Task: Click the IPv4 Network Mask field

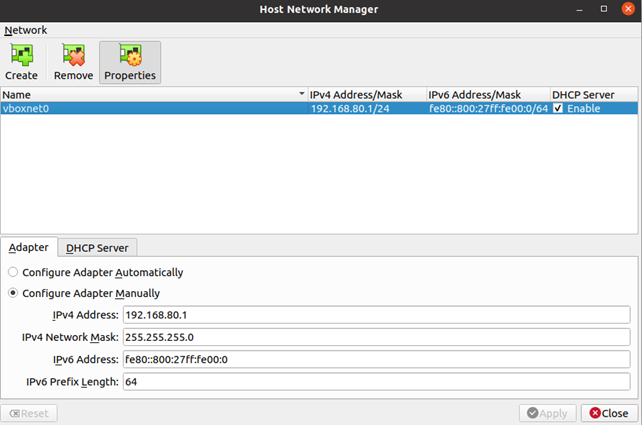Action: (376, 337)
